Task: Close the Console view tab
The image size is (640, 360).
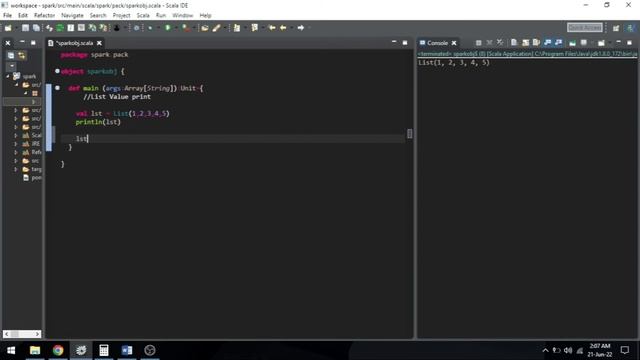Action: tap(454, 43)
